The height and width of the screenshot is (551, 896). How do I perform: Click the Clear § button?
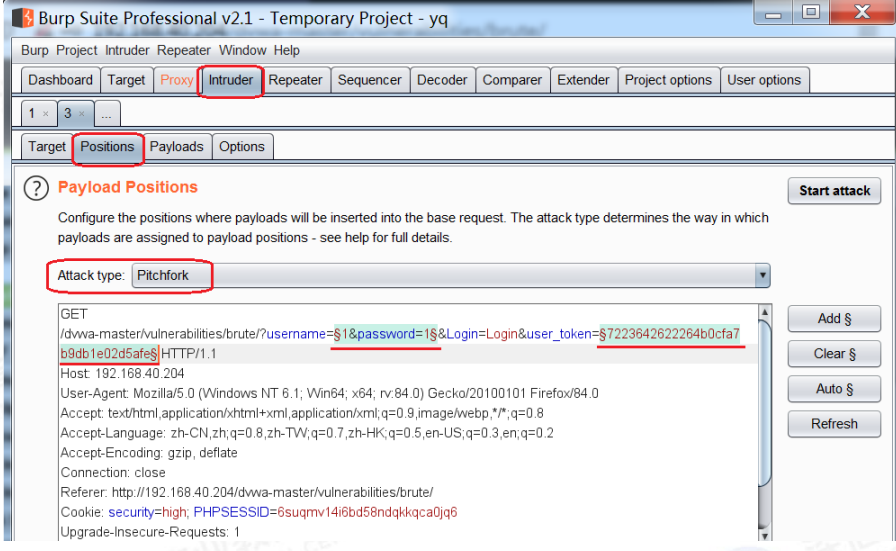[834, 354]
